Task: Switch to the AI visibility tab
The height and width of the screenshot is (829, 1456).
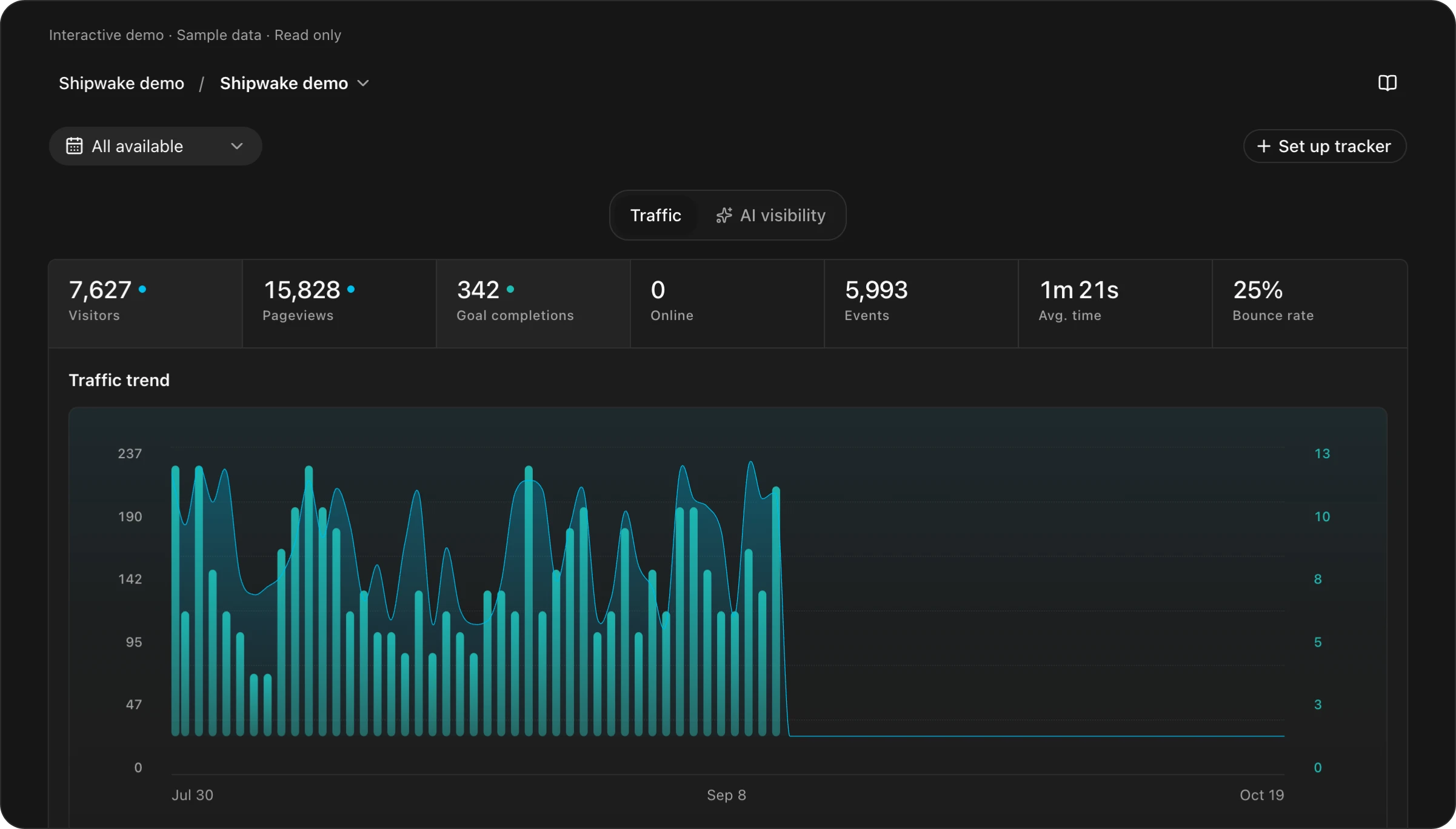Action: pyautogui.click(x=770, y=215)
